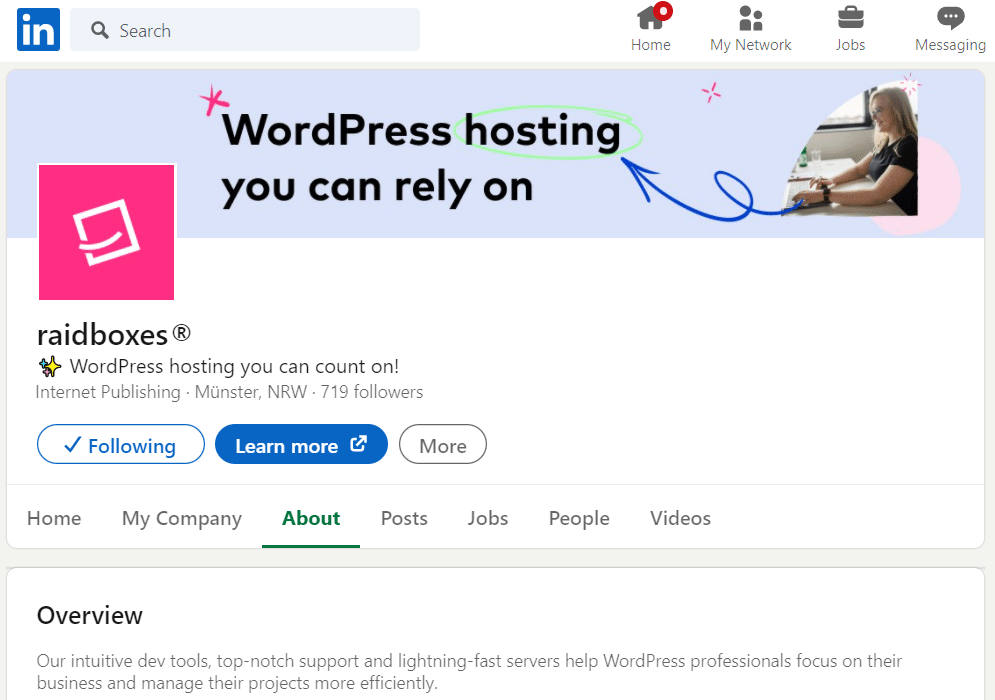Click the pink raidboxes company logo

coord(107,232)
